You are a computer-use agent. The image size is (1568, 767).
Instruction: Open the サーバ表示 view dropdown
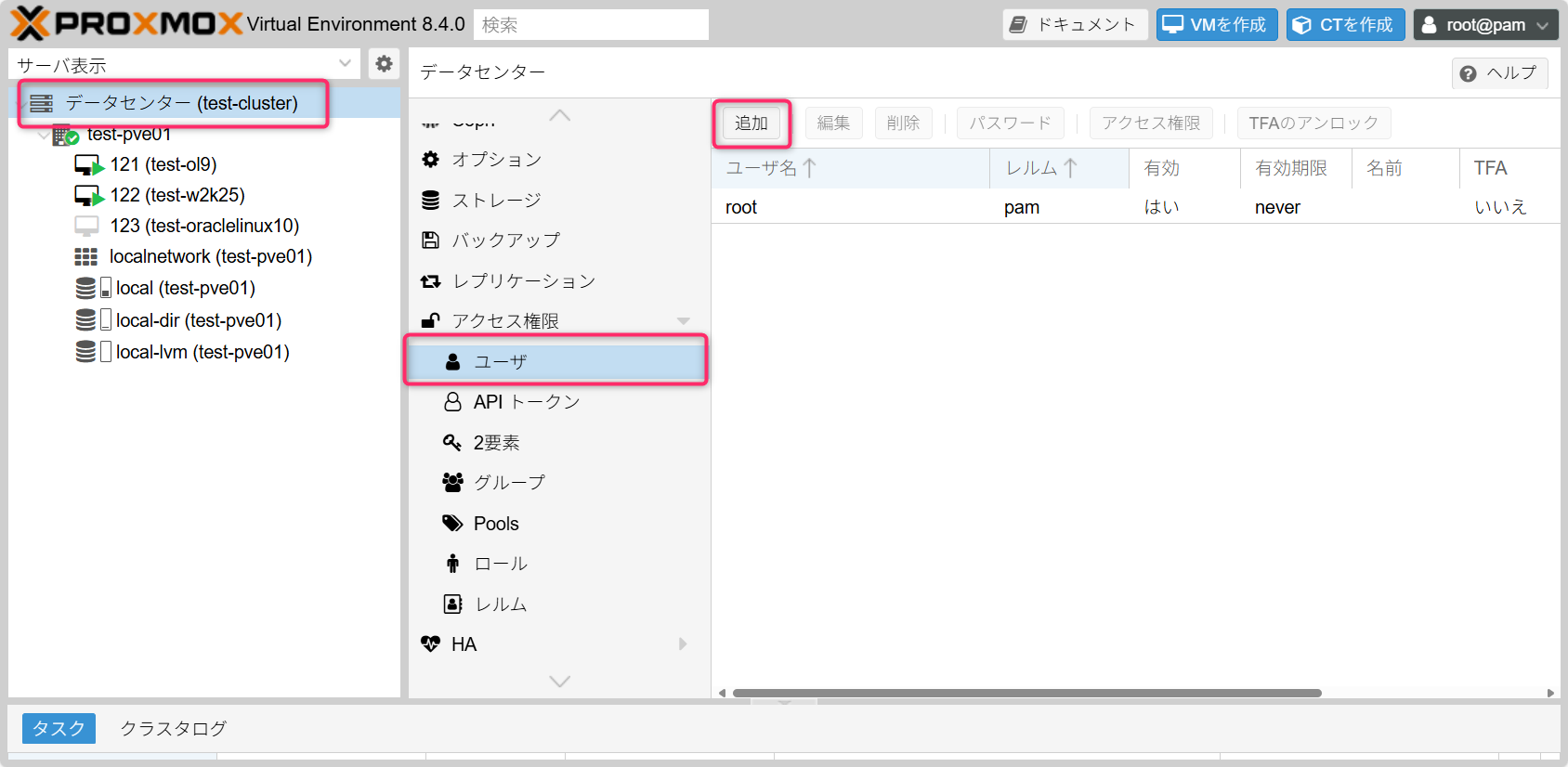pyautogui.click(x=346, y=64)
